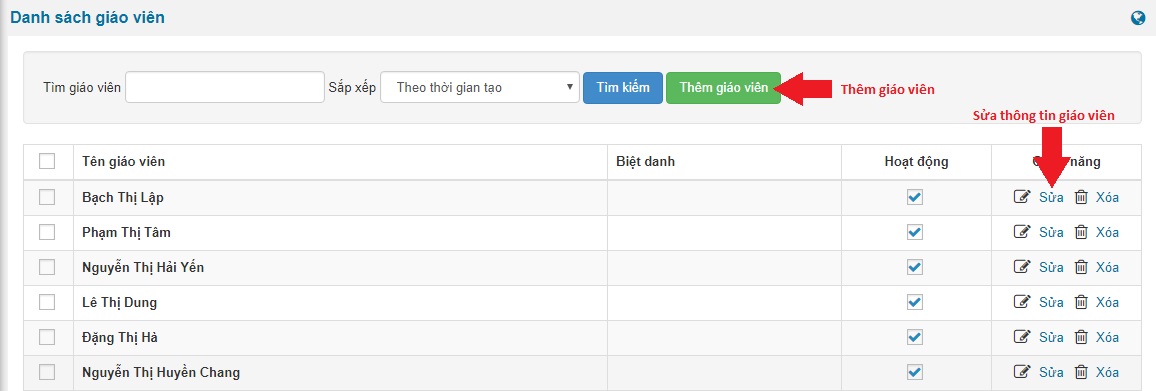The width and height of the screenshot is (1156, 391).
Task: Click Xóa link for Lê Thị Dung
Action: point(1107,302)
